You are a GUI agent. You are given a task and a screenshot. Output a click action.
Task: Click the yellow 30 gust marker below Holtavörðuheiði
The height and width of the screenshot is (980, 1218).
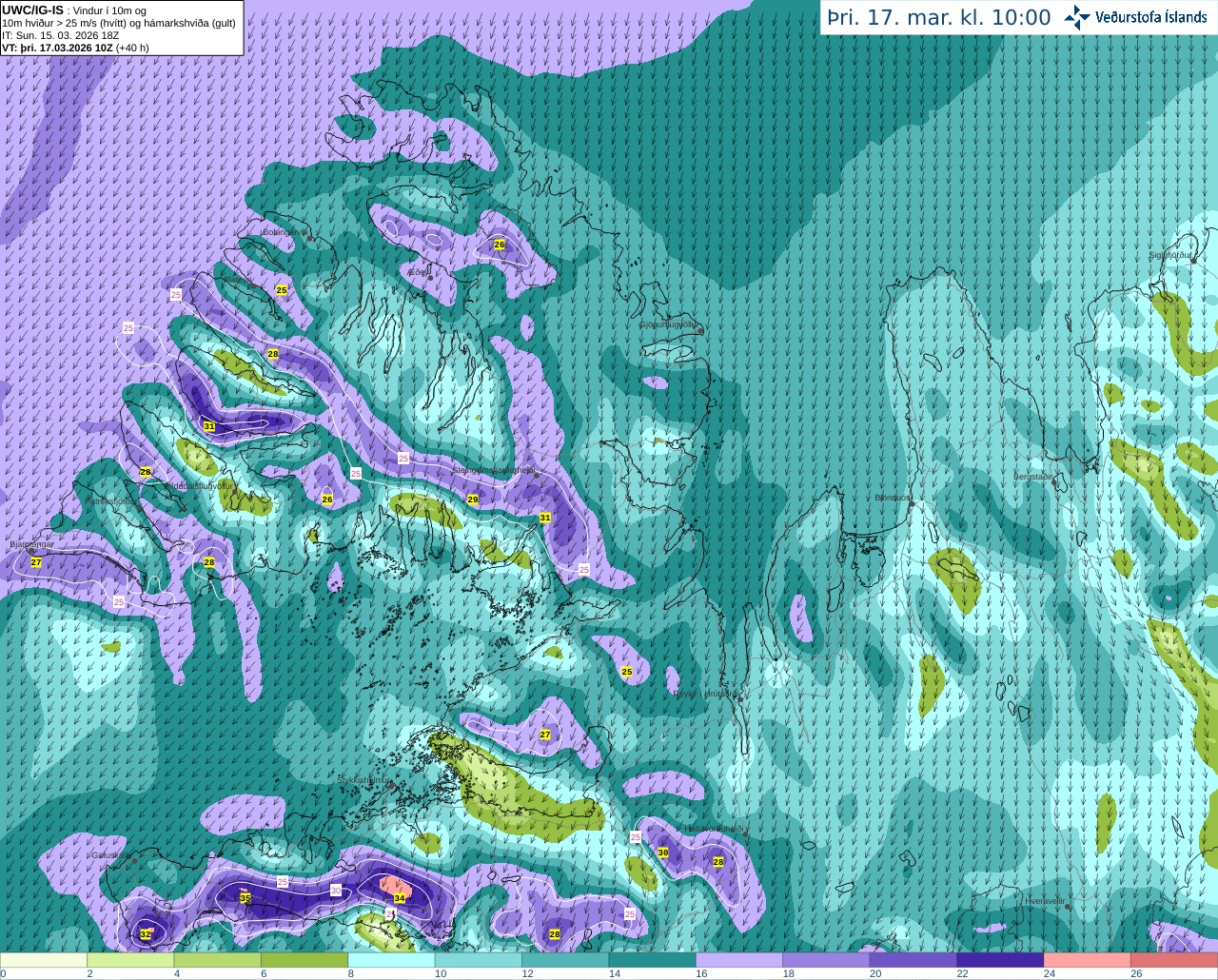tap(663, 853)
